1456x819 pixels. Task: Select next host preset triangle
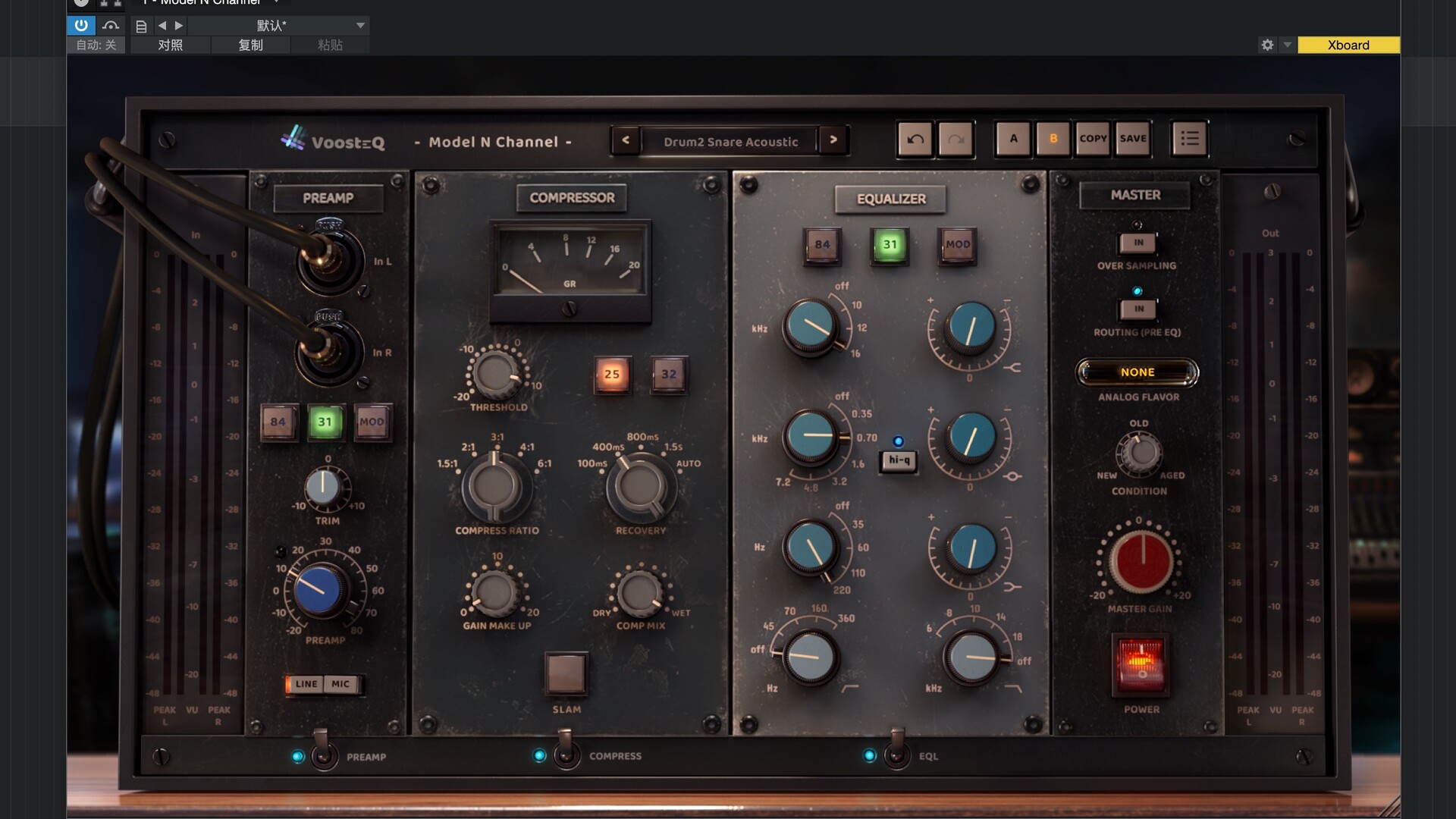(179, 26)
